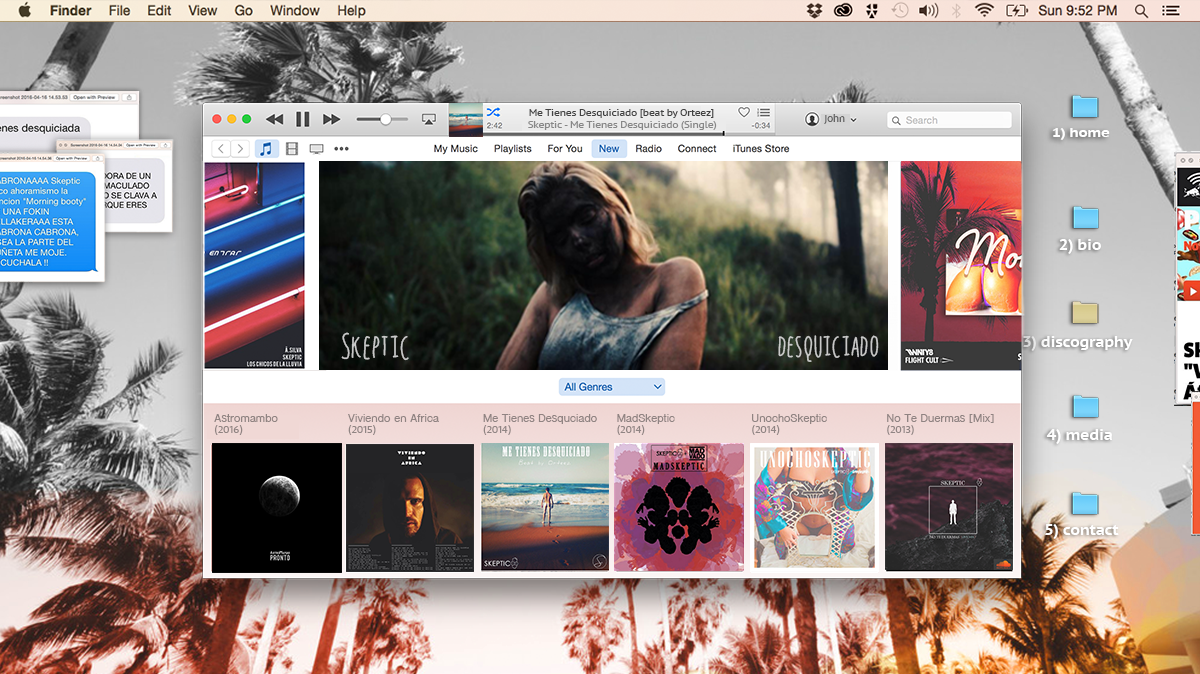Click the Astromambo (2016) title link
Viewport: 1200px width, 674px height.
pyautogui.click(x=246, y=424)
